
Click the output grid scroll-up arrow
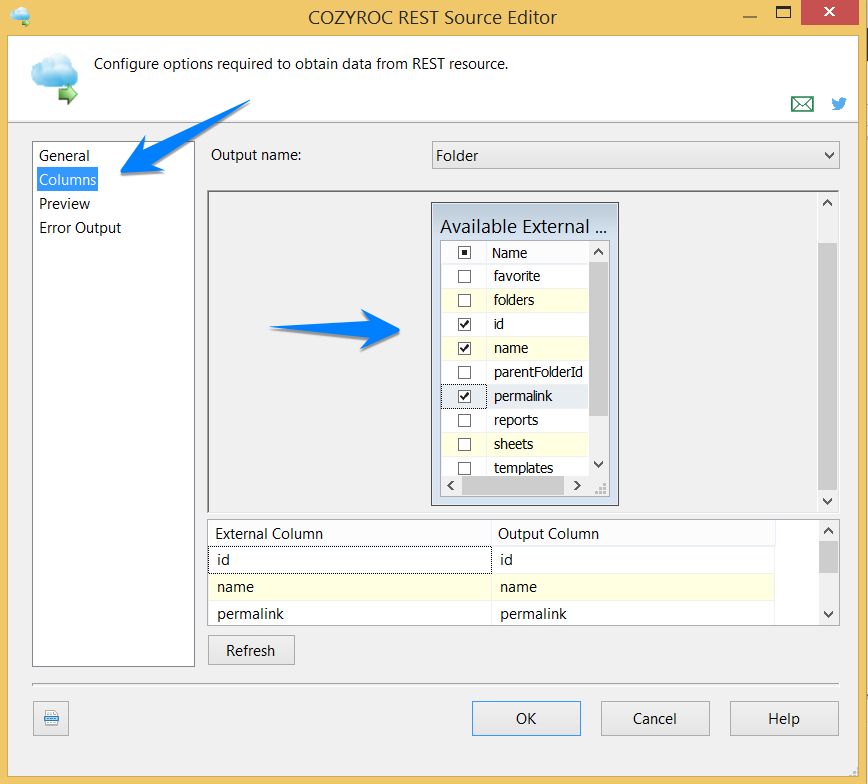(x=828, y=531)
